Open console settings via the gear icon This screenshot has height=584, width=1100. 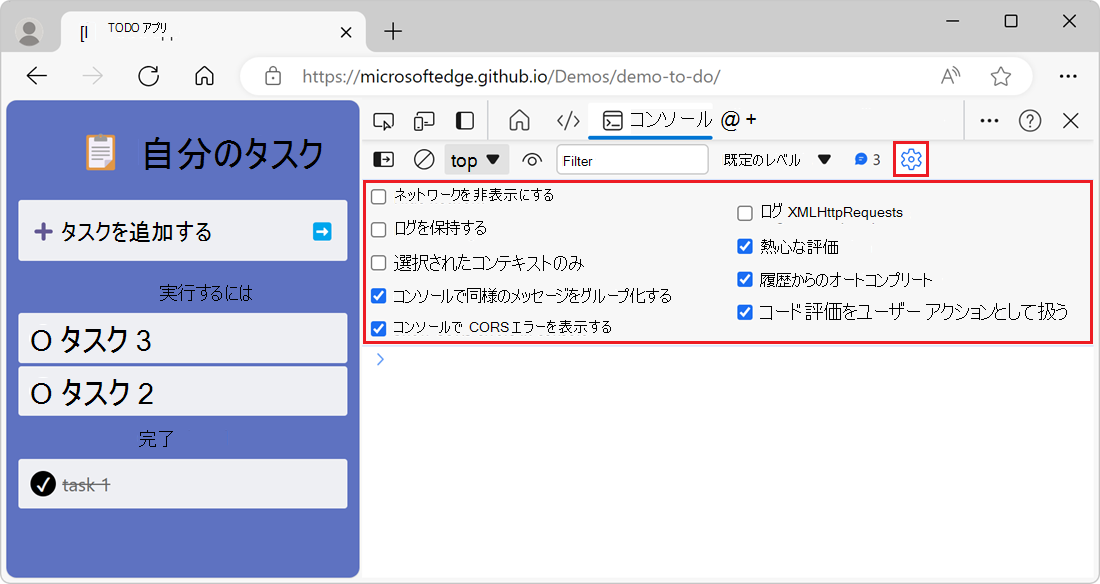tap(910, 158)
